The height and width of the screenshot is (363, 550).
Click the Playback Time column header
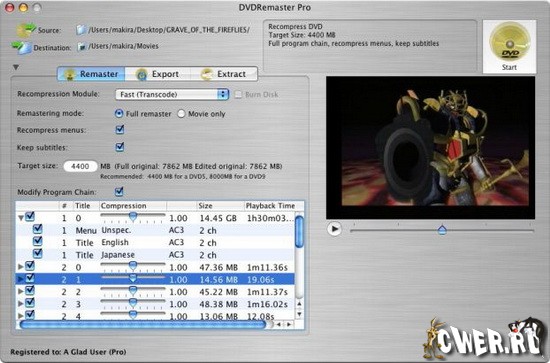point(270,206)
